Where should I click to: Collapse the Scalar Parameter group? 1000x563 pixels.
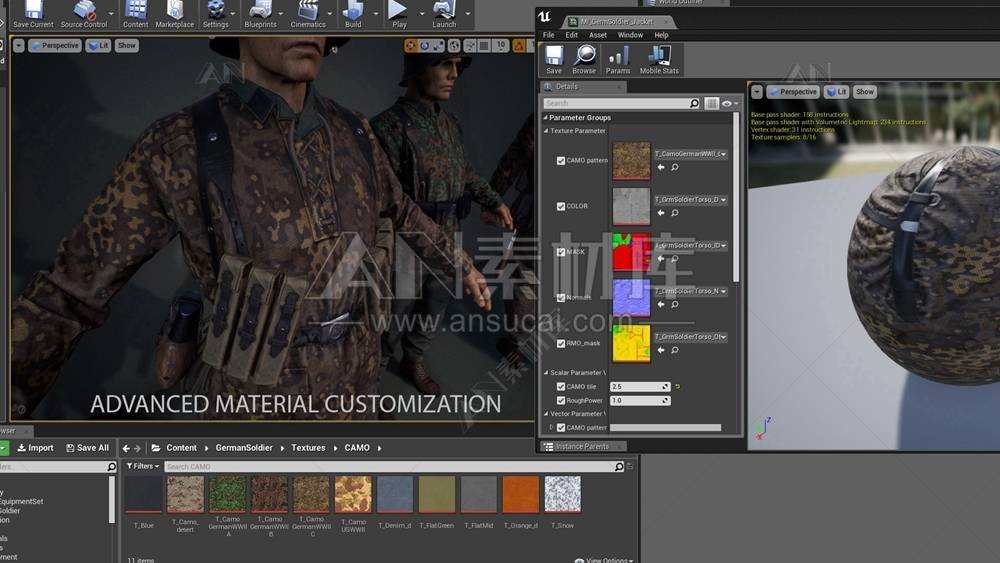click(547, 372)
